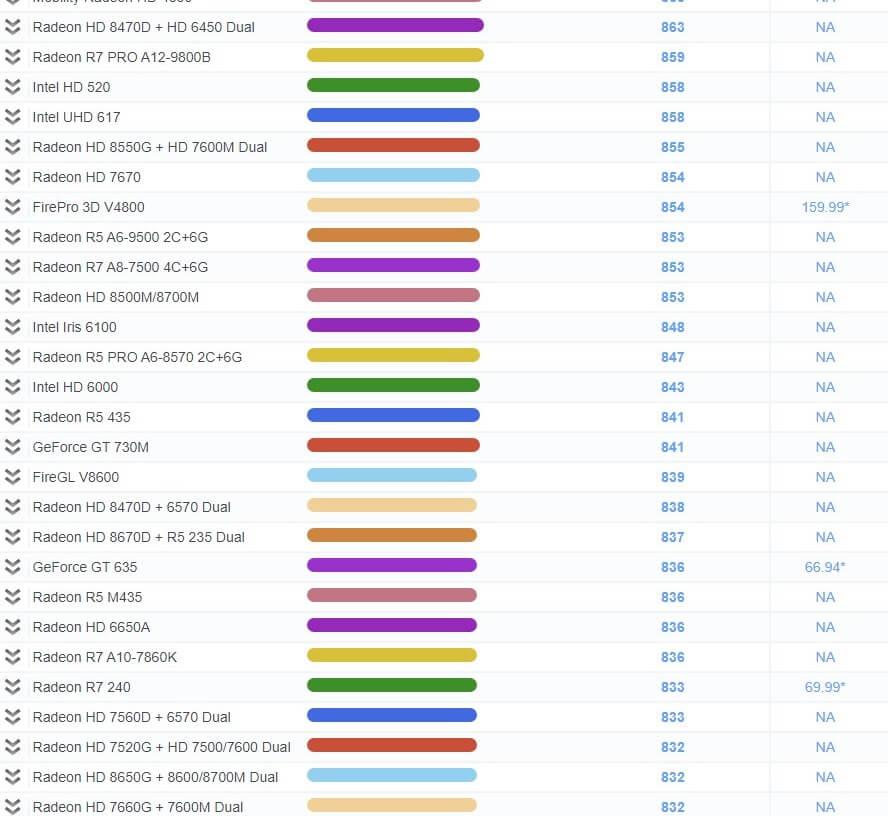Screen dimensions: 888x816
Task: Expand the Radeon HD 7670 row chevron
Action: (x=12, y=177)
